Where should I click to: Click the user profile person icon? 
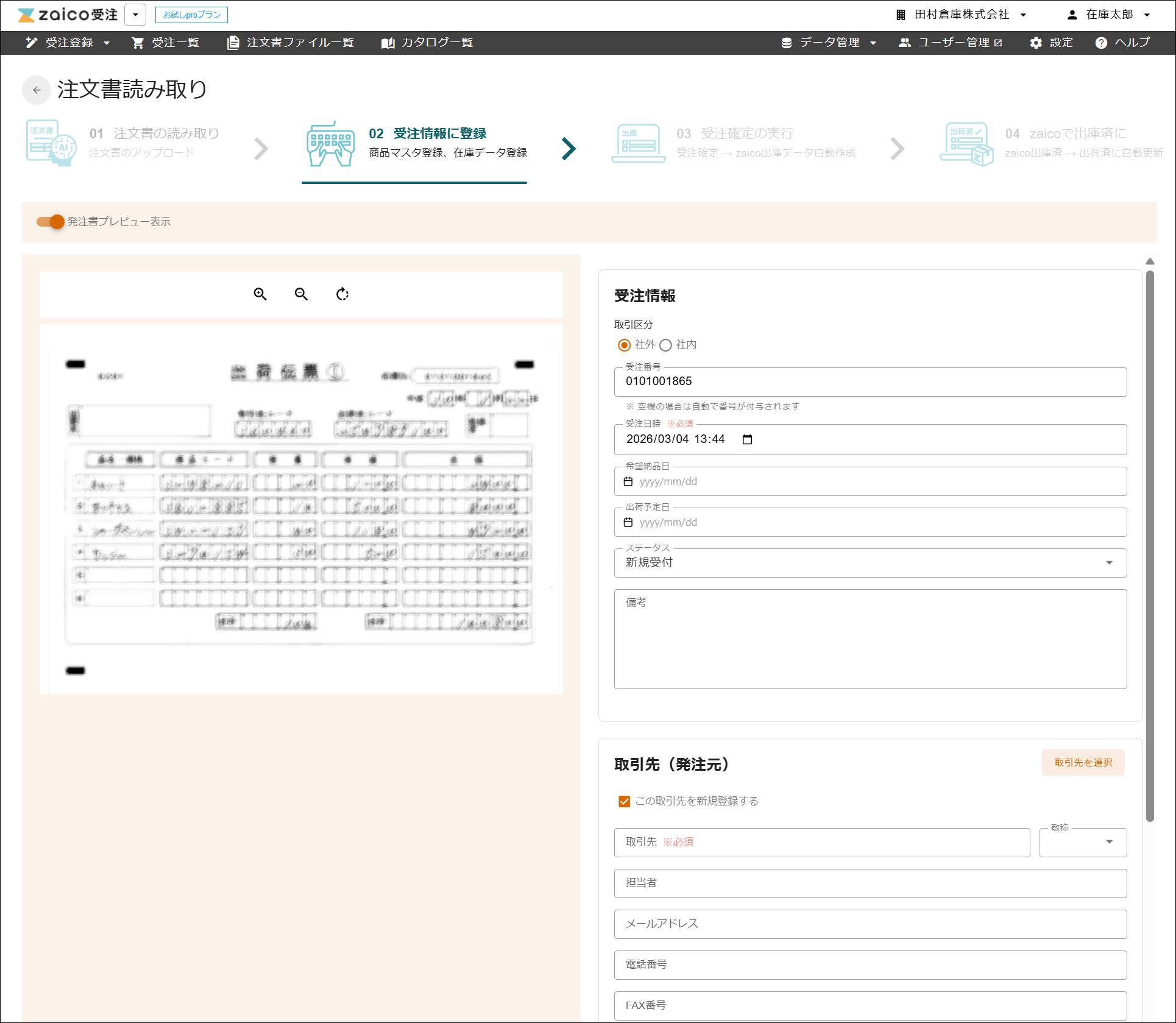[1072, 15]
